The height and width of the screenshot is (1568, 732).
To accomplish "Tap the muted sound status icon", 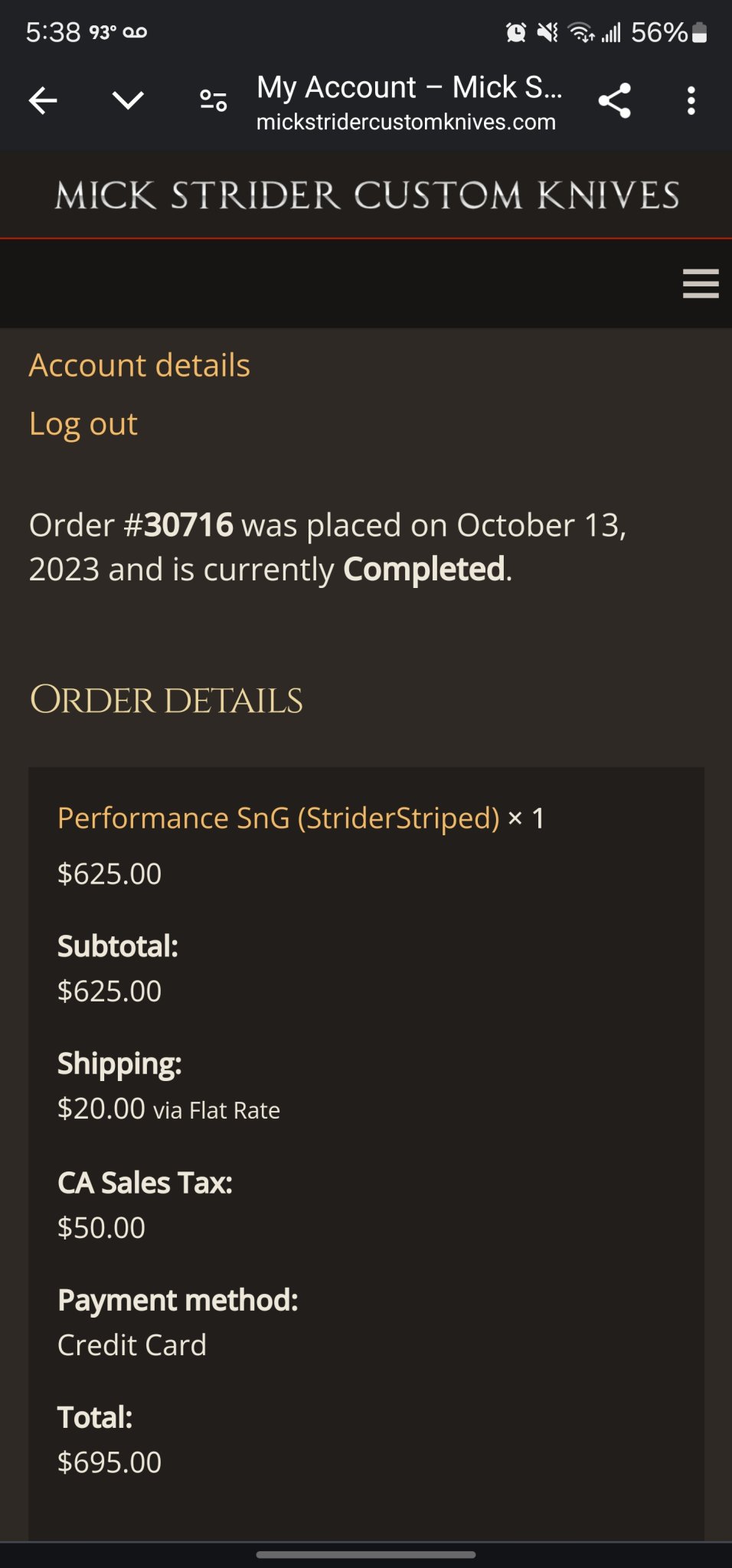I will (x=547, y=32).
